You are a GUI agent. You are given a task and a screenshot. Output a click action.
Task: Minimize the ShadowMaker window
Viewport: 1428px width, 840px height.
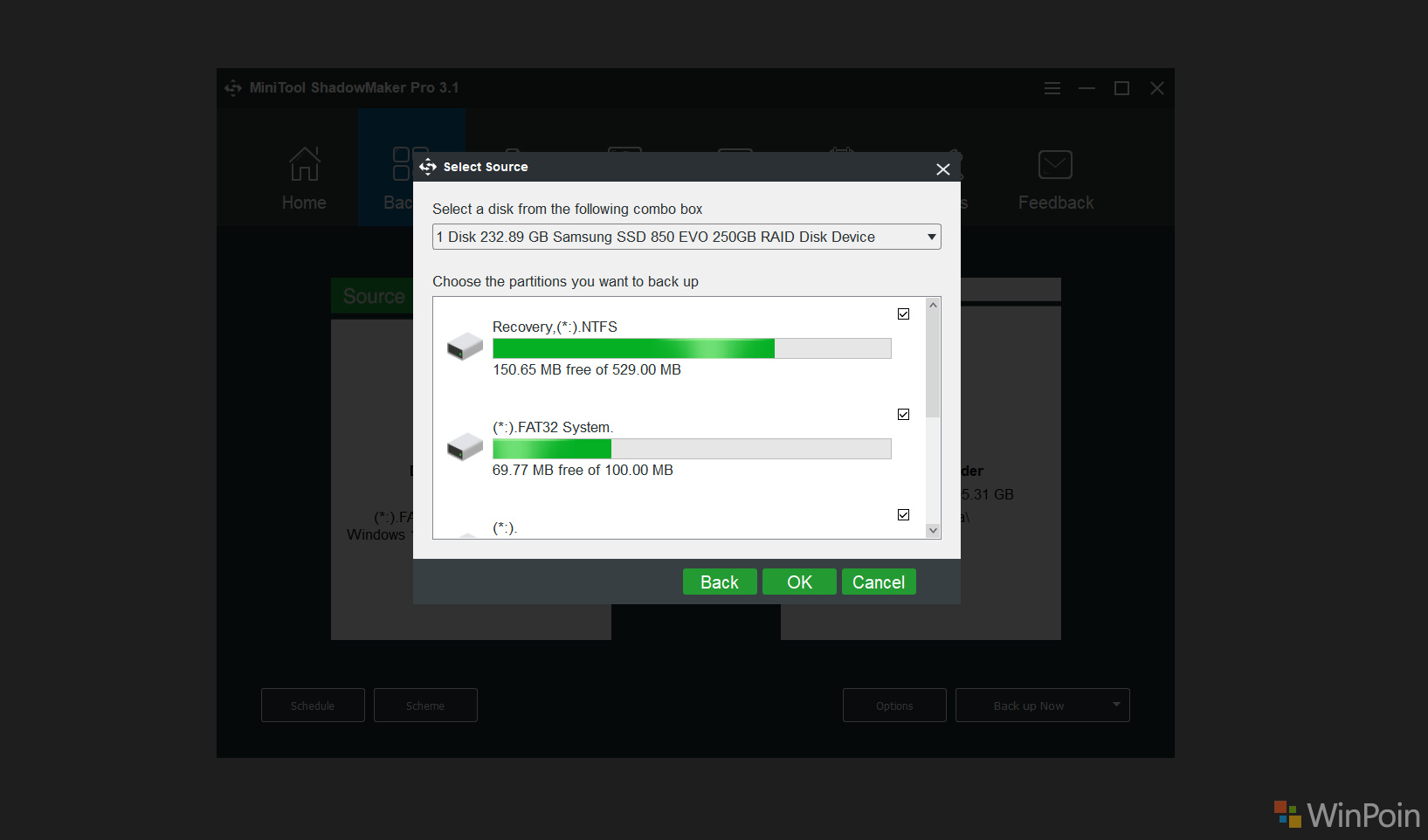(1087, 88)
